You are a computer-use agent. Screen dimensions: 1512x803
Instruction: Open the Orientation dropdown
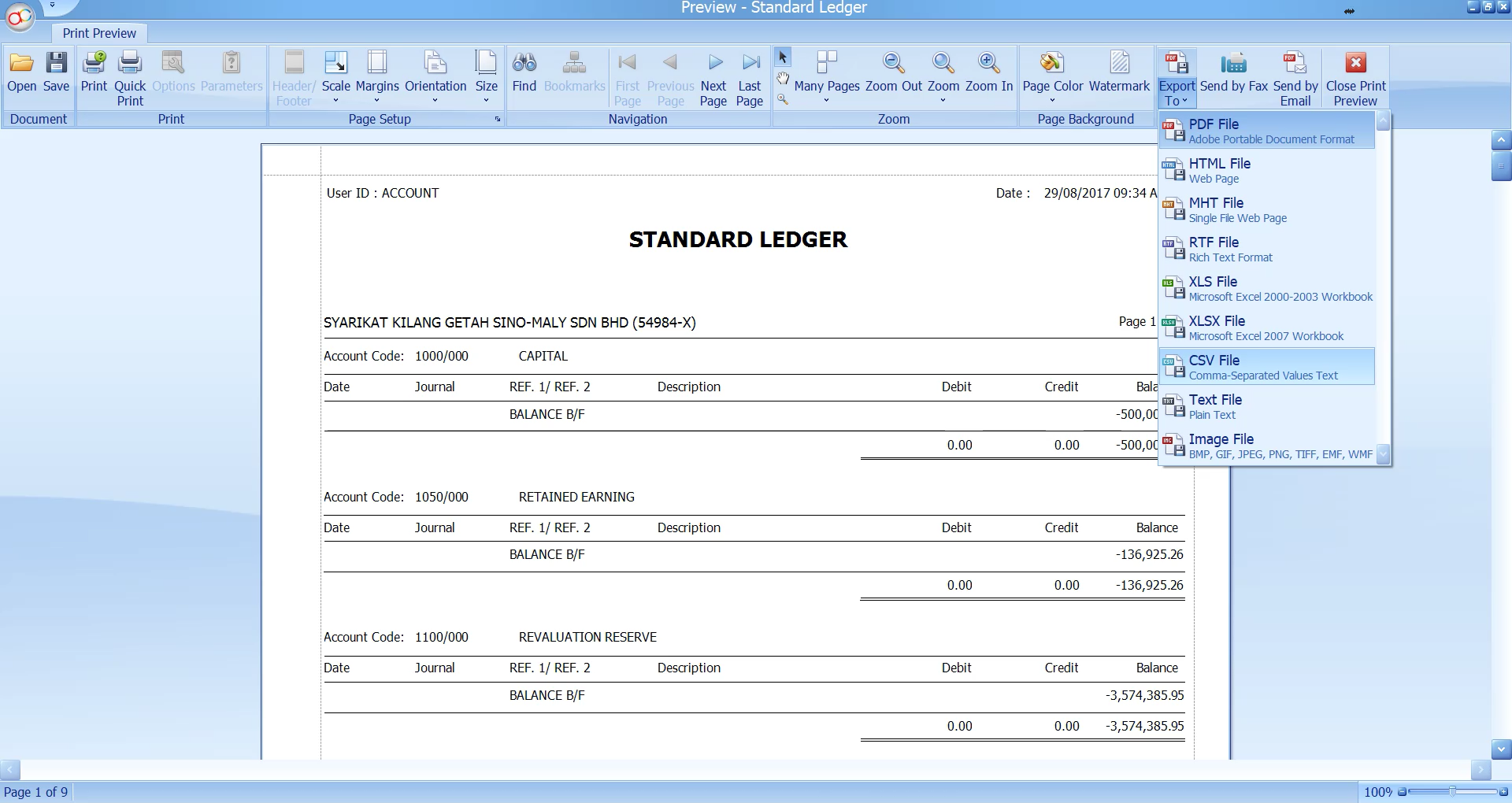pos(435,77)
